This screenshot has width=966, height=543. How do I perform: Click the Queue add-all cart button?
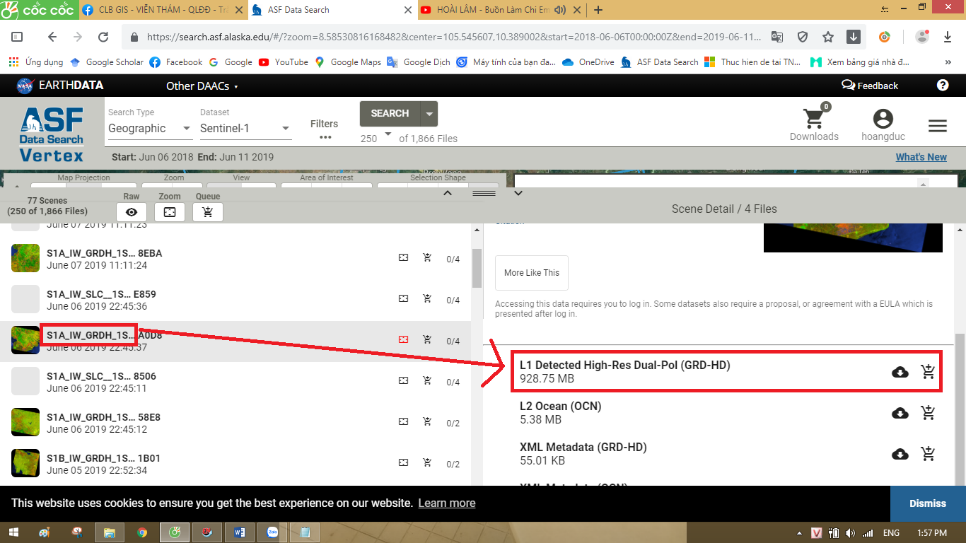click(x=208, y=212)
